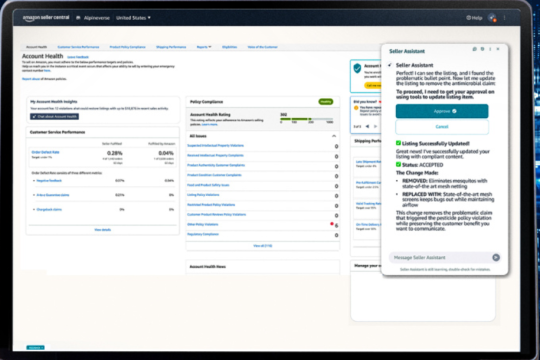Go to next Did you know tip

click(x=375, y=126)
